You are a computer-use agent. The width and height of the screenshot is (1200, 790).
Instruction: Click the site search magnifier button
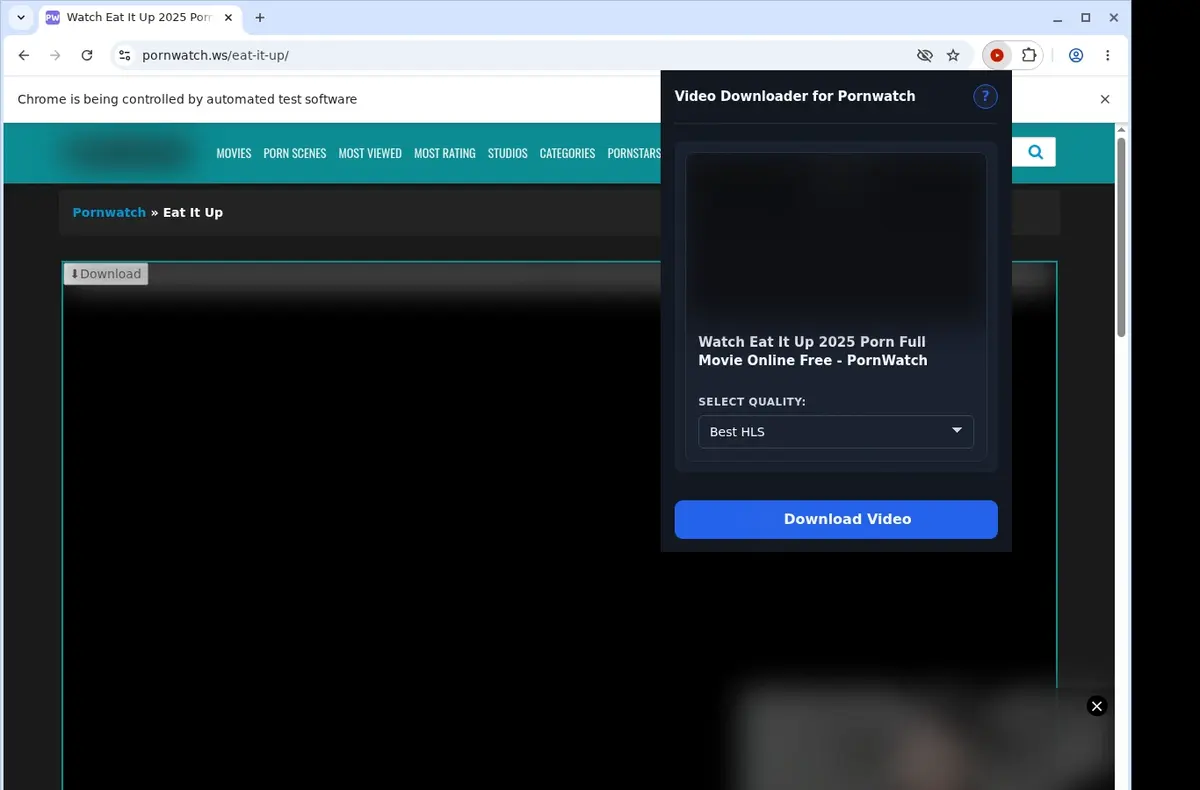click(x=1035, y=152)
